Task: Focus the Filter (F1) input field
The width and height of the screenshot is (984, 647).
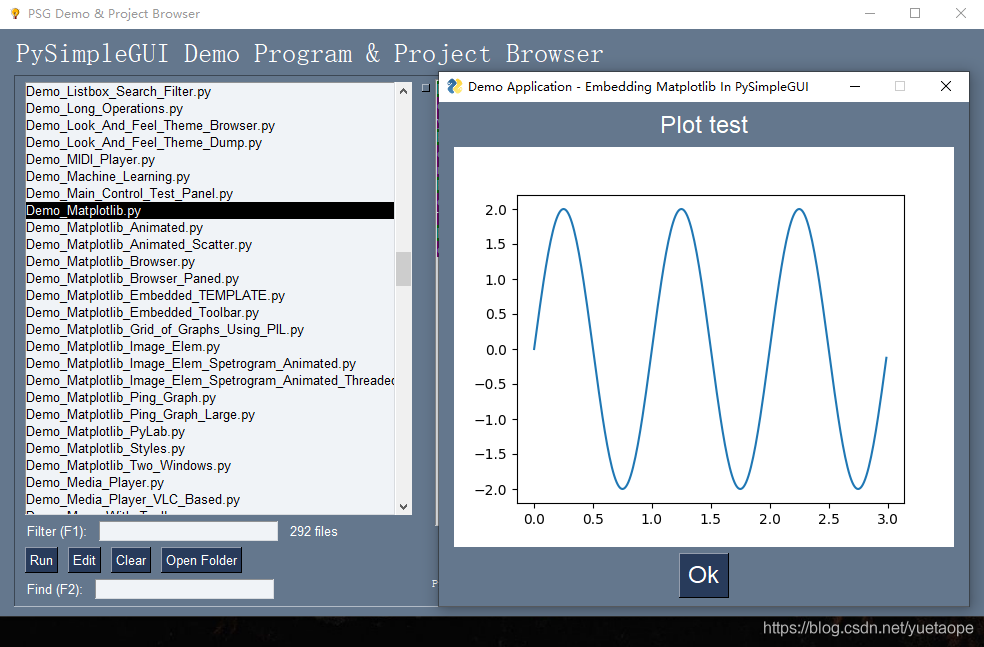Action: 188,532
